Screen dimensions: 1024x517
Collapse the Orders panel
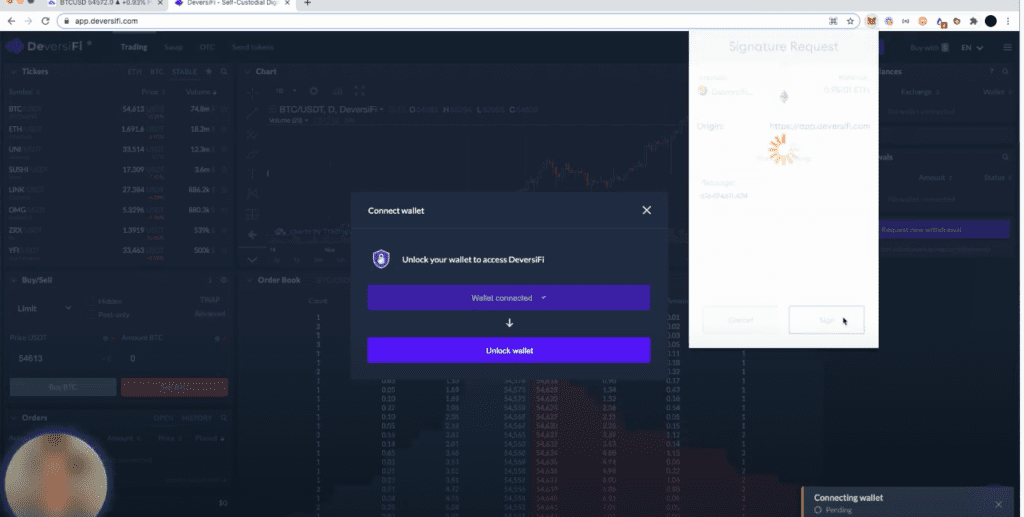click(x=13, y=418)
